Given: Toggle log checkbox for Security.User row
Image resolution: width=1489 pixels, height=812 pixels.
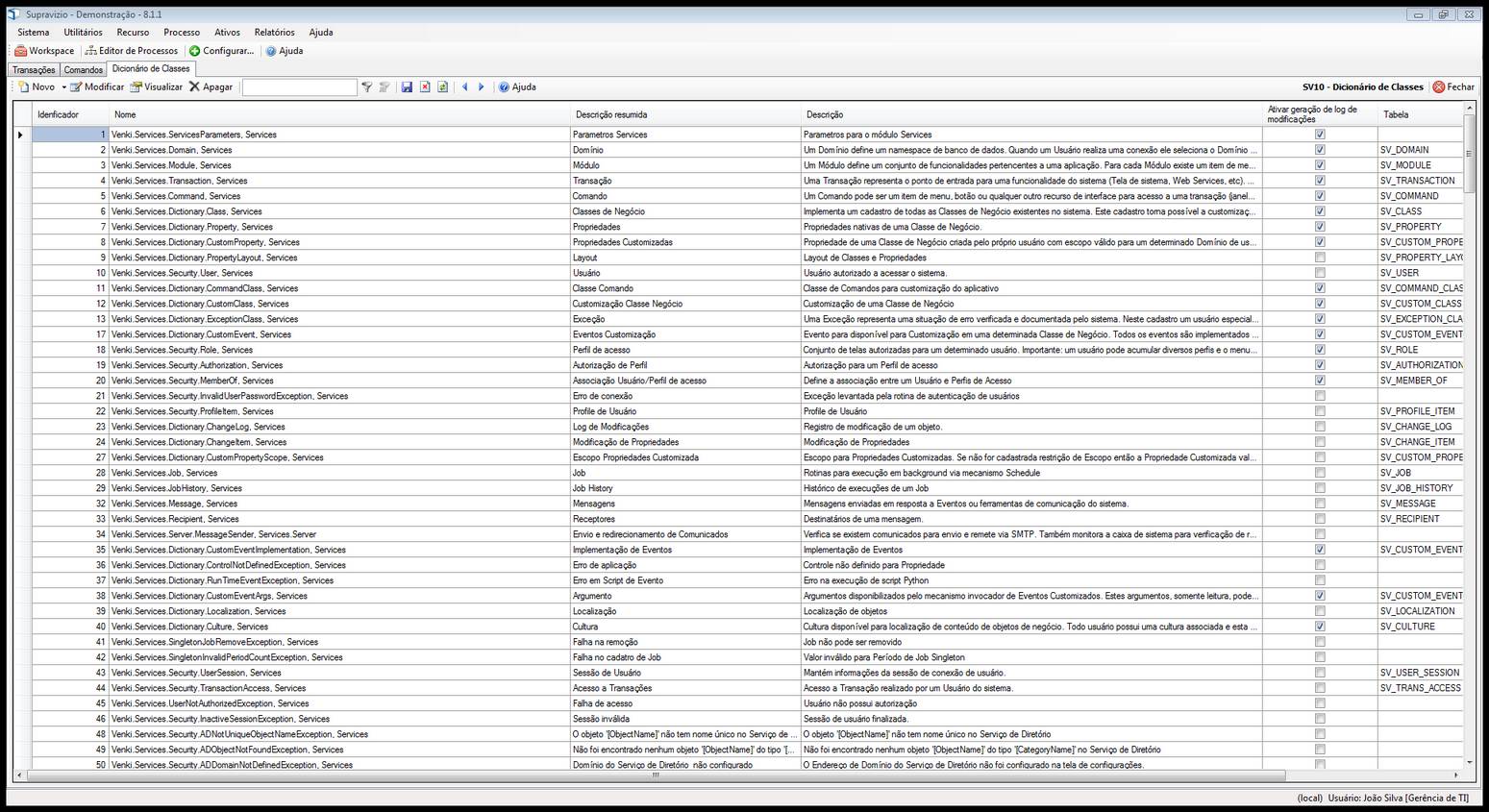Looking at the screenshot, I should pyautogui.click(x=1320, y=273).
